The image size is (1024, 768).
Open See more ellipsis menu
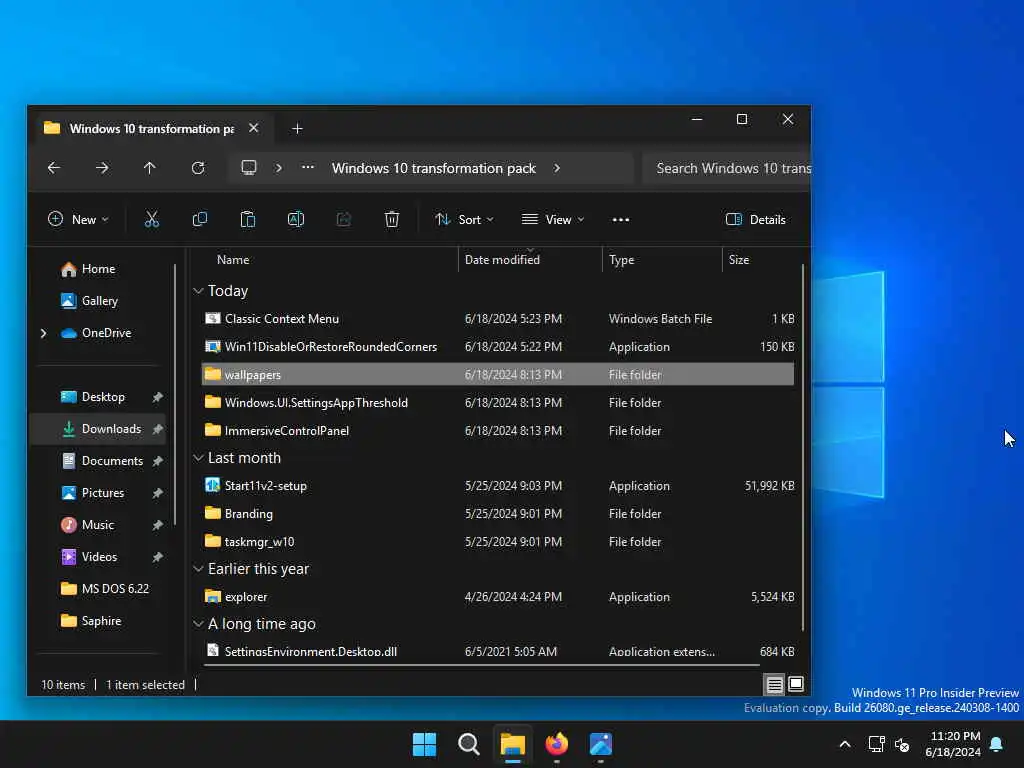(x=621, y=219)
